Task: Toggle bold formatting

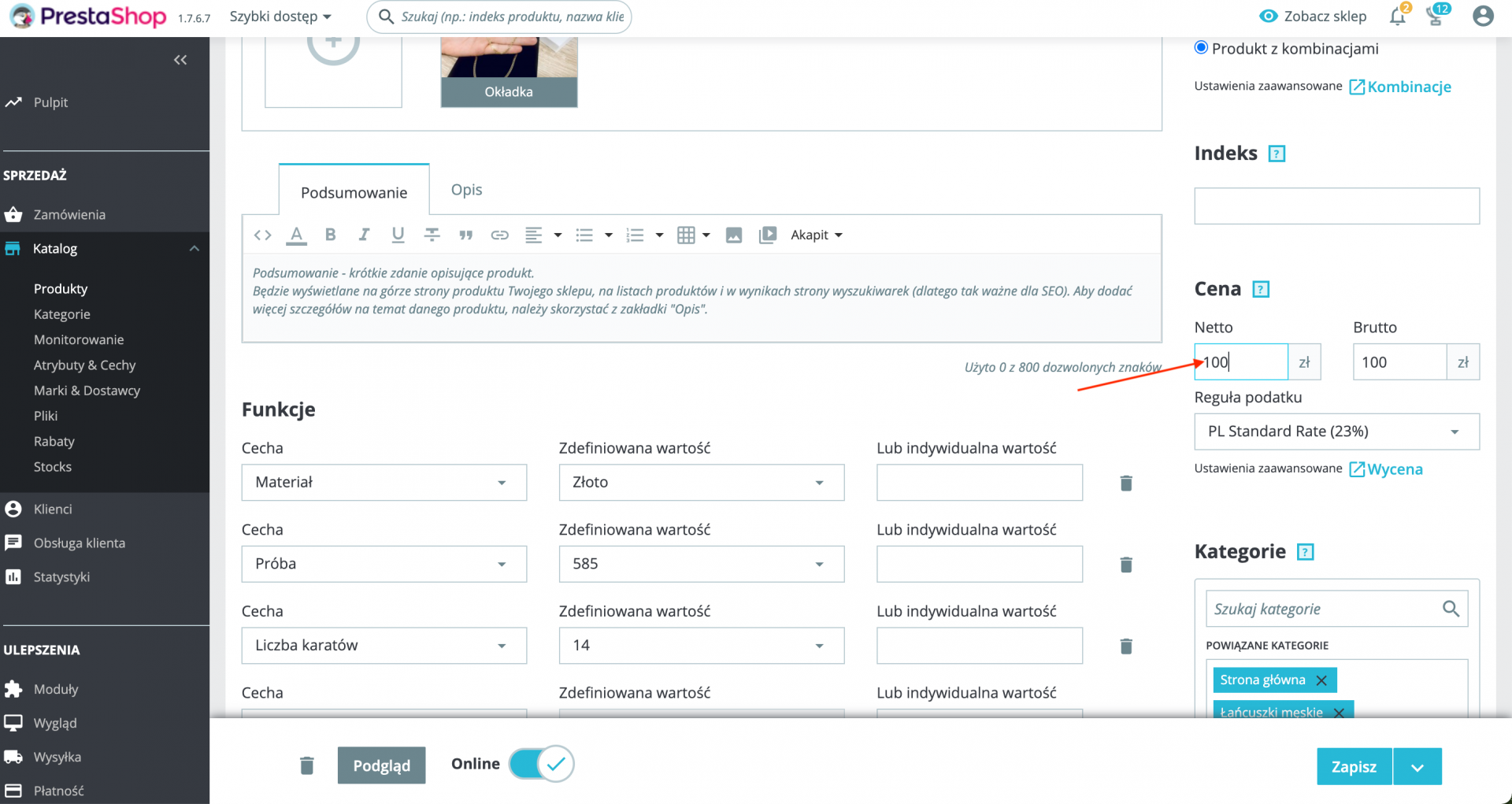Action: (331, 235)
